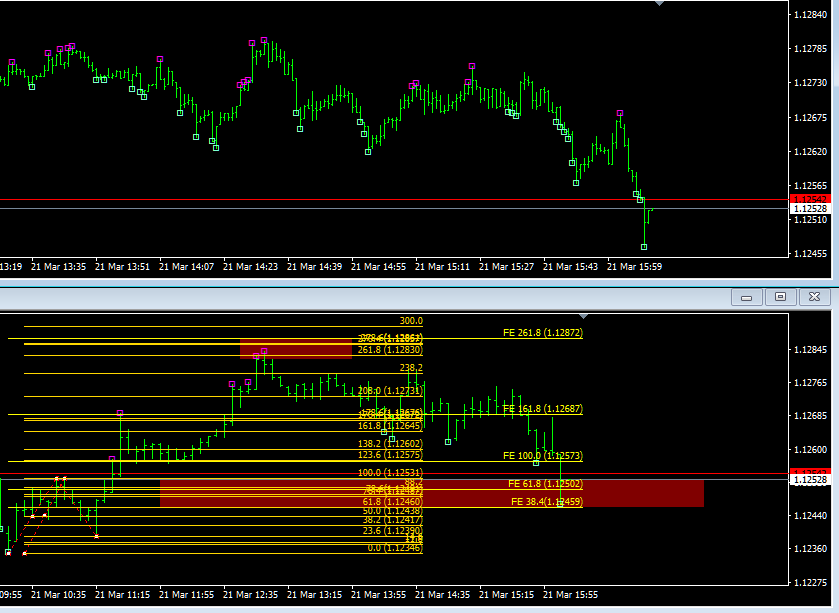Click price 1.12360 on lower chart axis
The height and width of the screenshot is (613, 839).
(810, 549)
